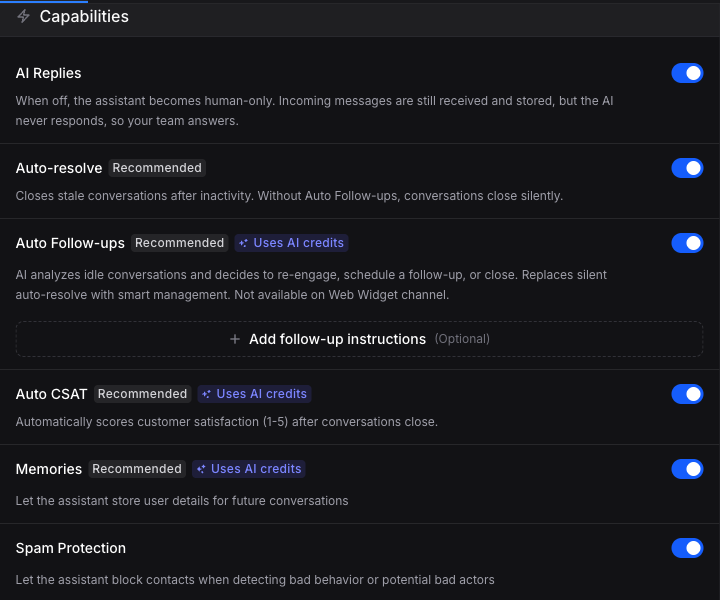This screenshot has height=600, width=720.
Task: Click the AI Replies title
Action: tap(48, 73)
